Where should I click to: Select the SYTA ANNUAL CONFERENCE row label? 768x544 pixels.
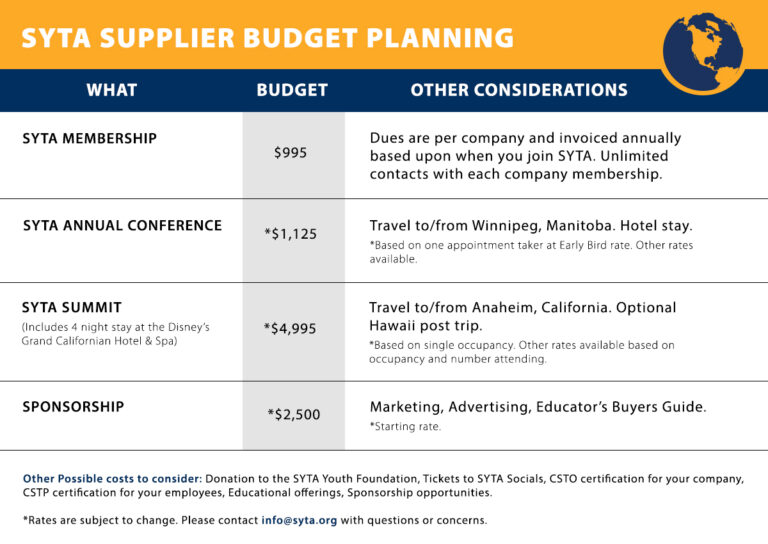122,225
